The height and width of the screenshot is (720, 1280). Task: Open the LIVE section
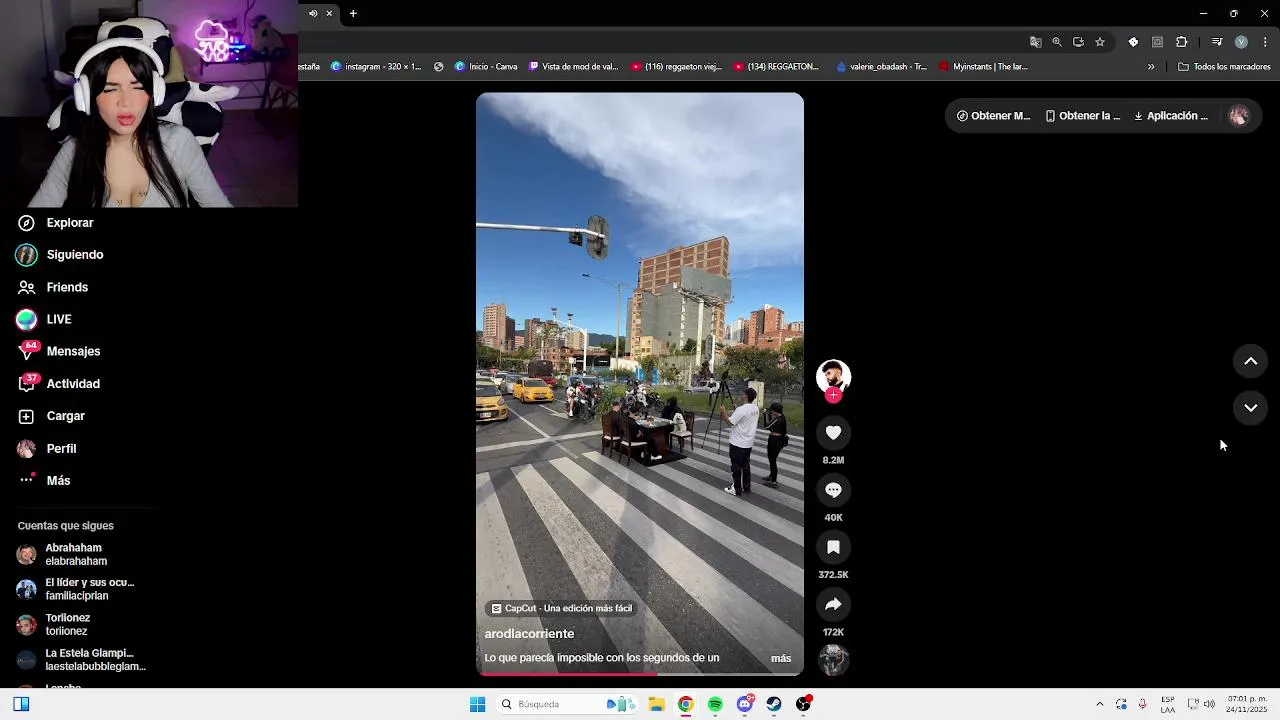[44, 319]
